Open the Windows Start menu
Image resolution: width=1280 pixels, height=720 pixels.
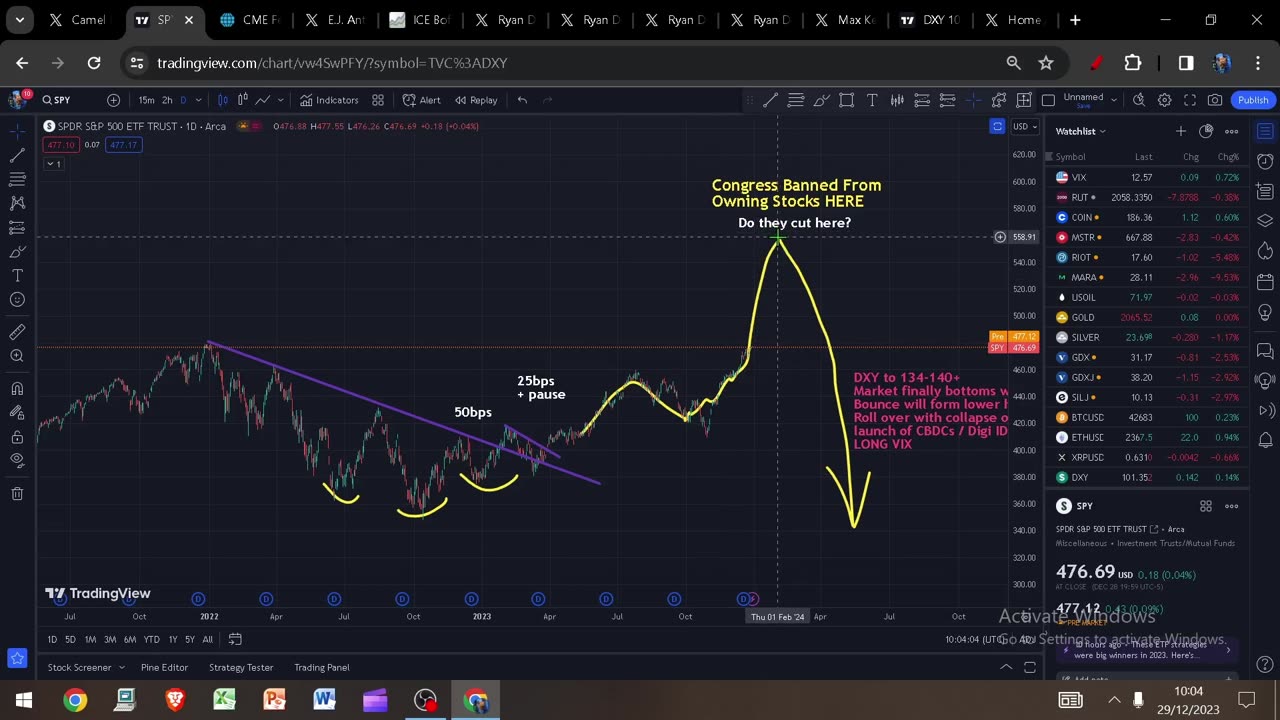(24, 700)
